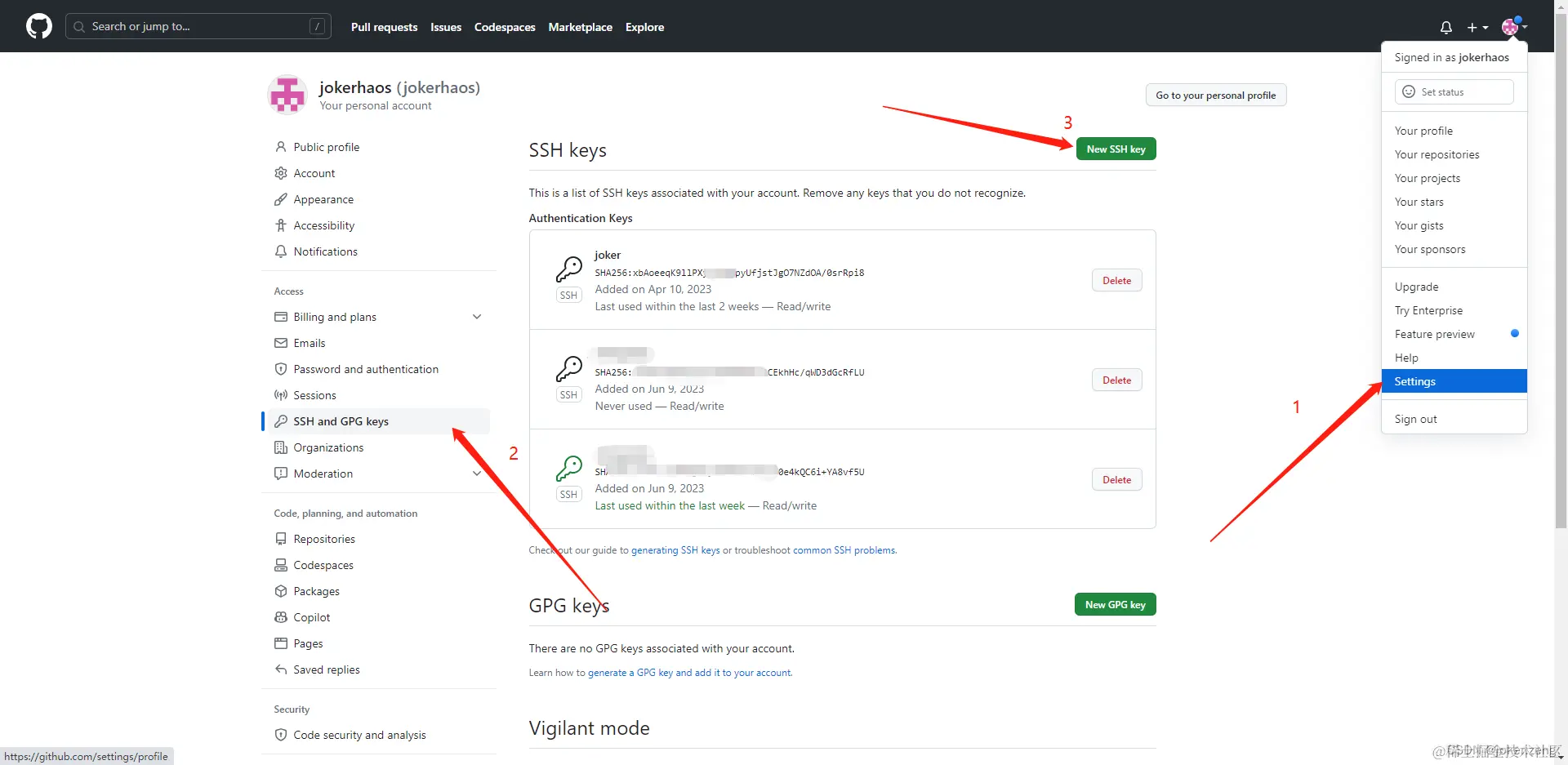Focus the Search or jump to field
The height and width of the screenshot is (765, 1568).
(198, 26)
